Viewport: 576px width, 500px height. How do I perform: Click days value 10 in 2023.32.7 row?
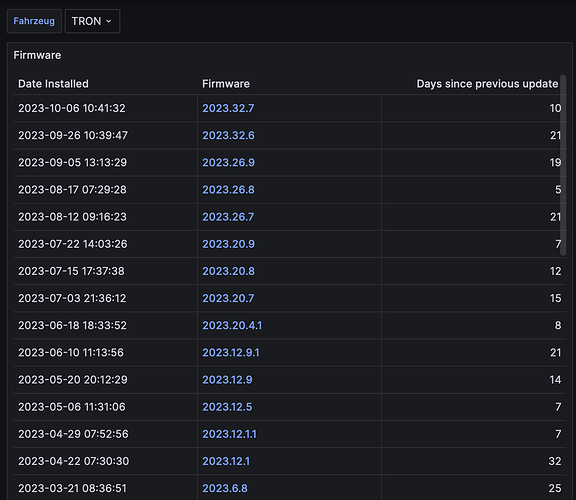pyautogui.click(x=555, y=108)
